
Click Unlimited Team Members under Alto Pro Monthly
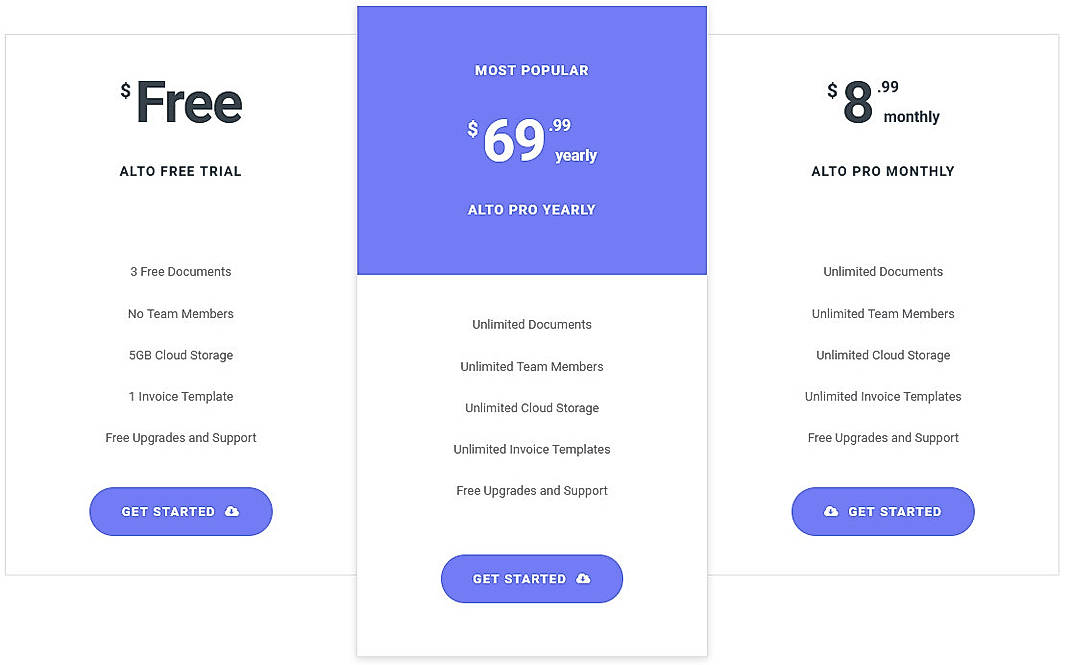point(883,313)
